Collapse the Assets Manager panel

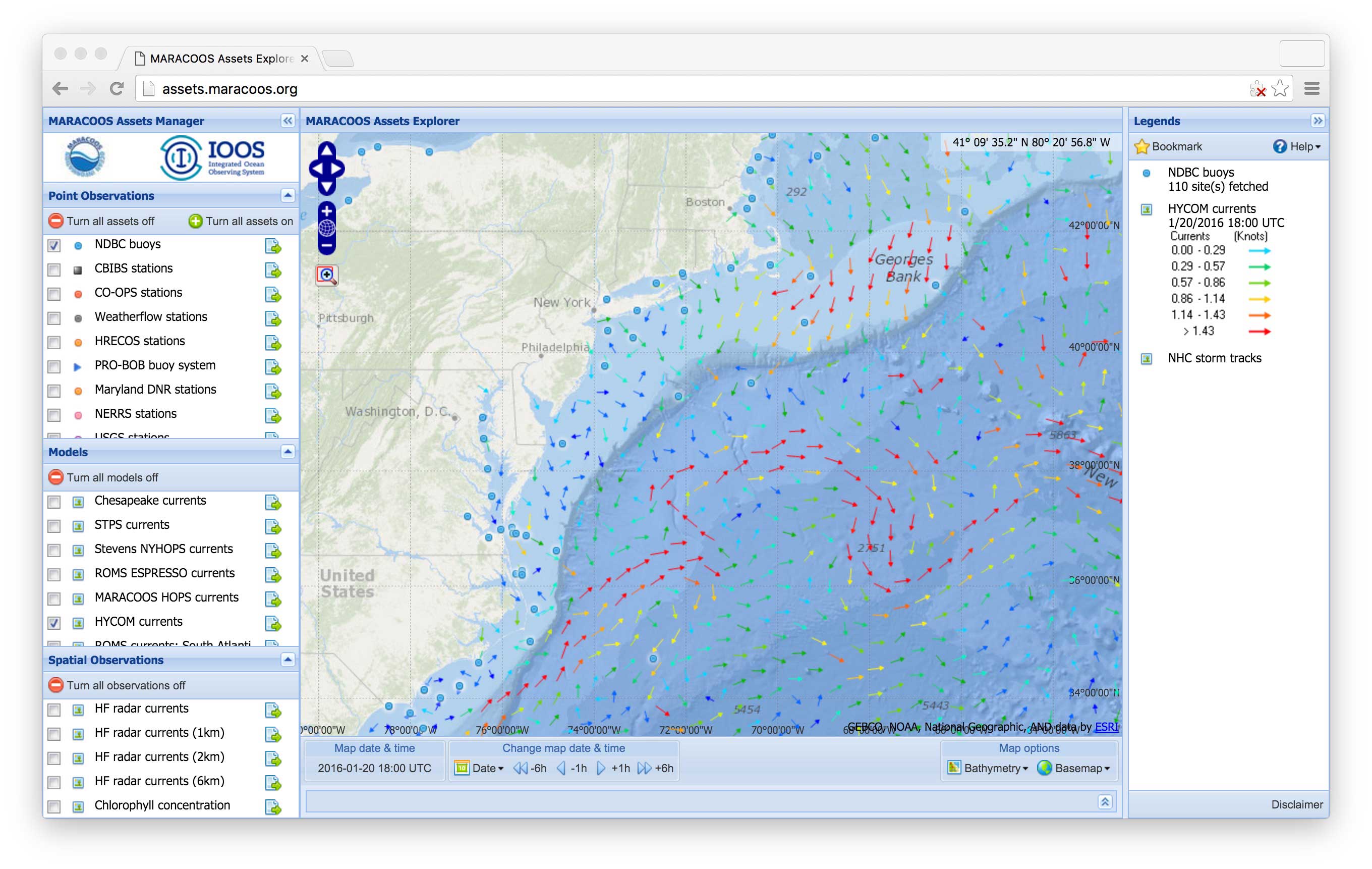point(288,120)
